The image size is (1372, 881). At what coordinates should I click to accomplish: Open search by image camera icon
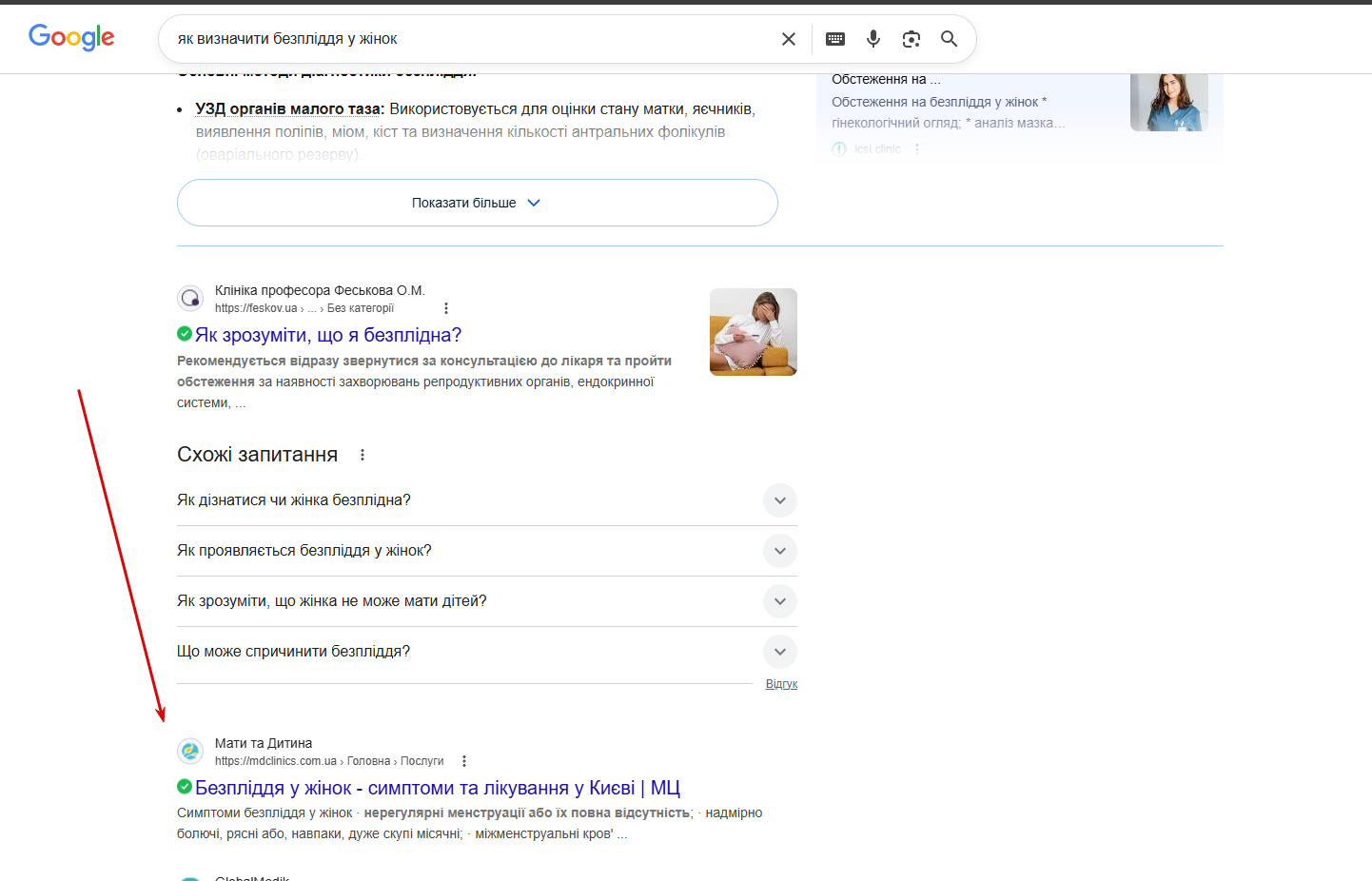coord(911,39)
